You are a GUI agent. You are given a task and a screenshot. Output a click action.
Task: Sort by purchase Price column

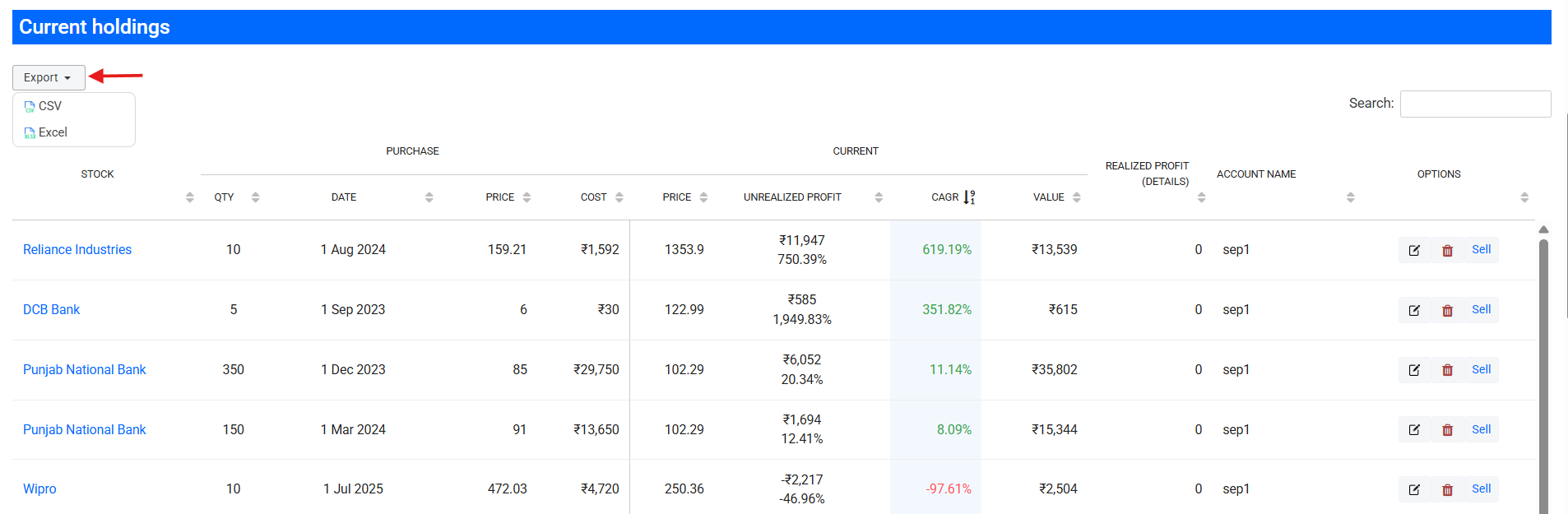[527, 197]
